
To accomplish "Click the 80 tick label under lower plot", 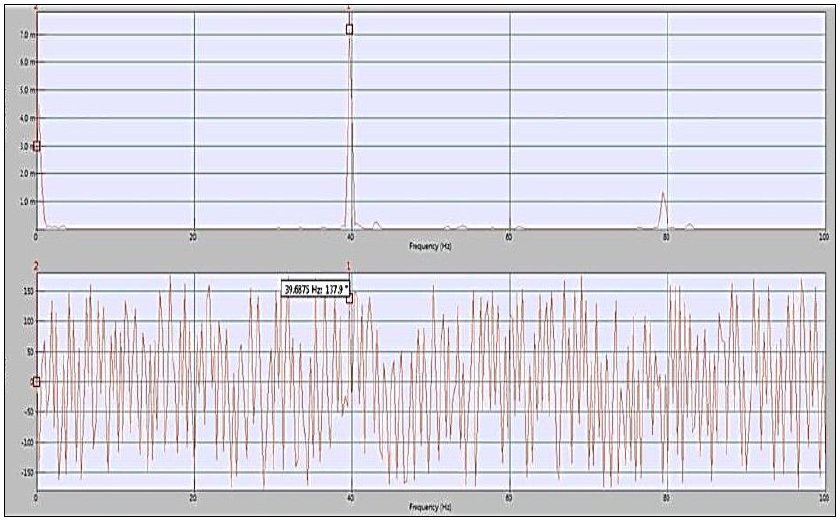I will coord(666,497).
